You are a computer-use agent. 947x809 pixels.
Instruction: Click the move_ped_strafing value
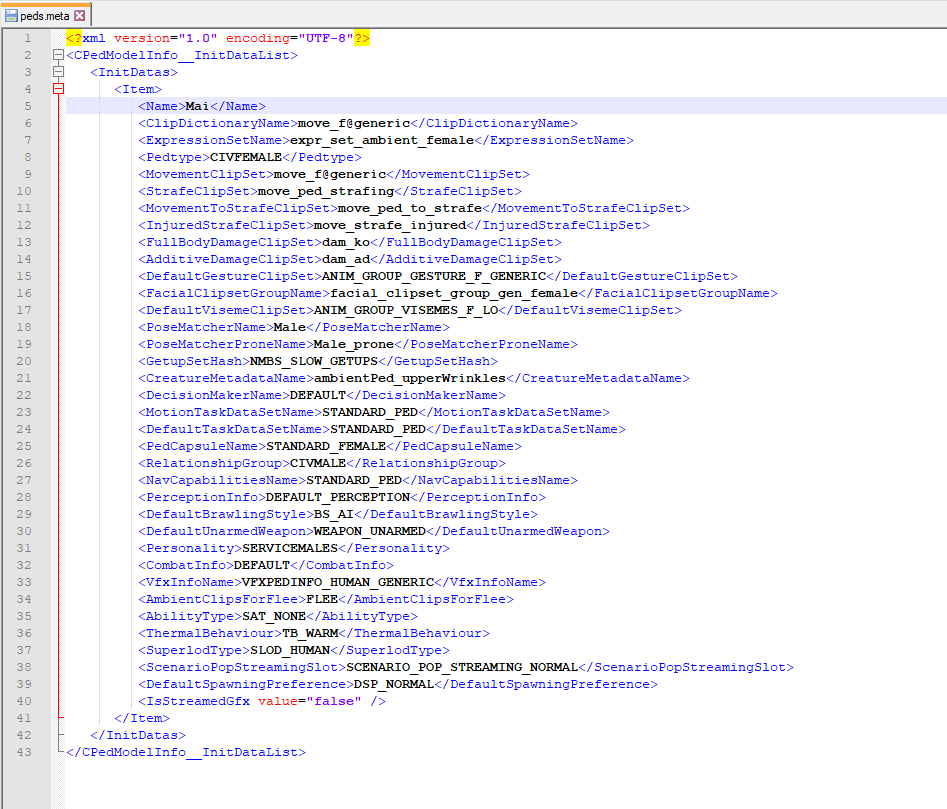coord(326,191)
